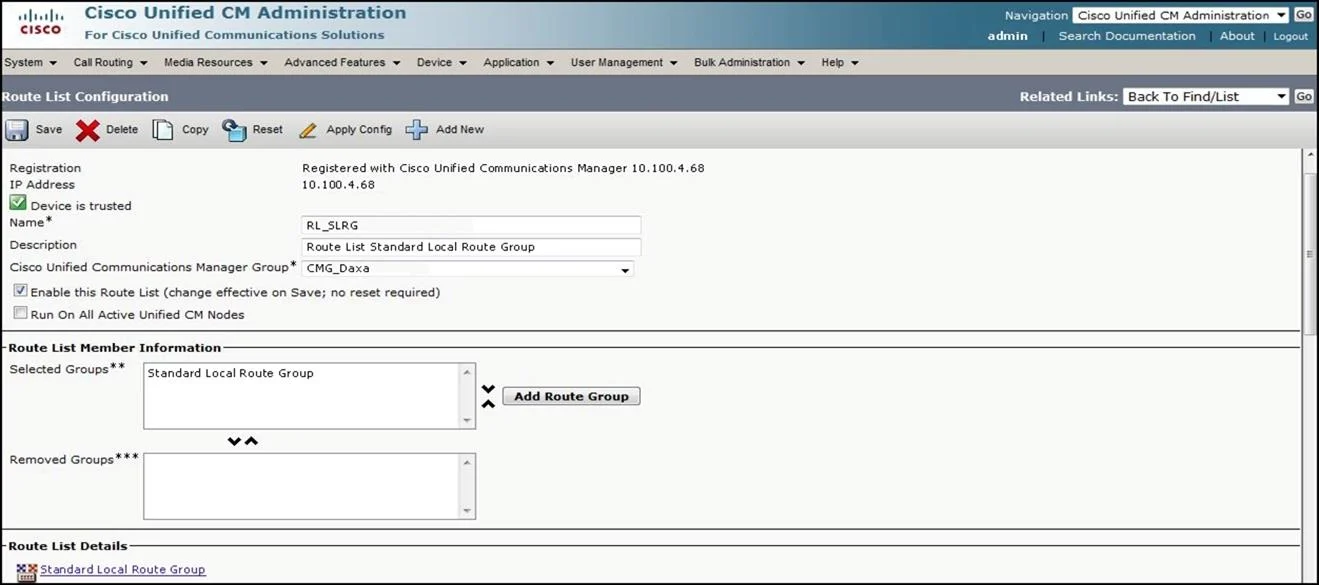Open the System menu
The image size is (1319, 585).
pos(30,62)
